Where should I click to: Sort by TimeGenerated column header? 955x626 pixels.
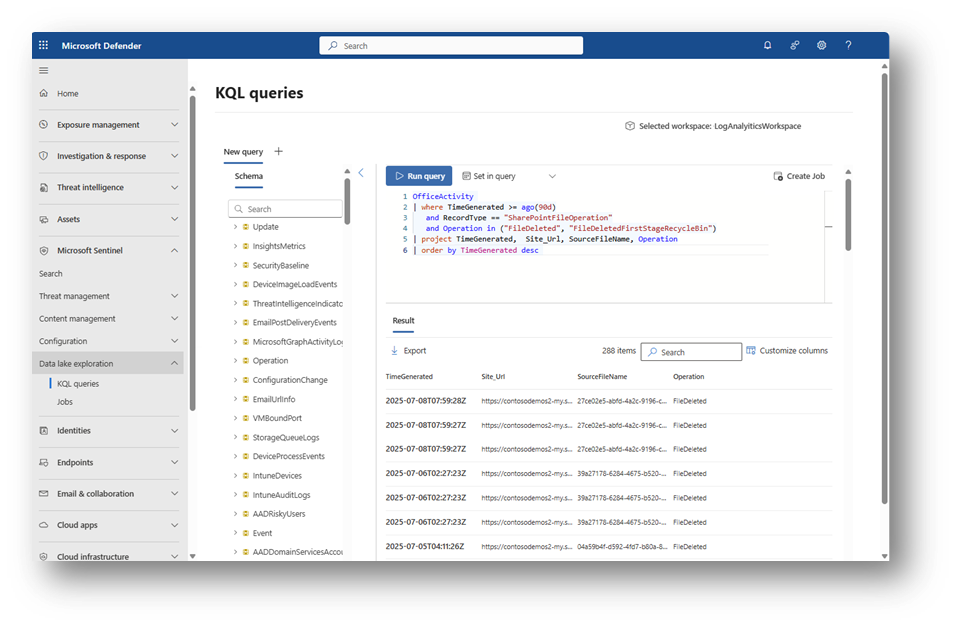tap(409, 377)
